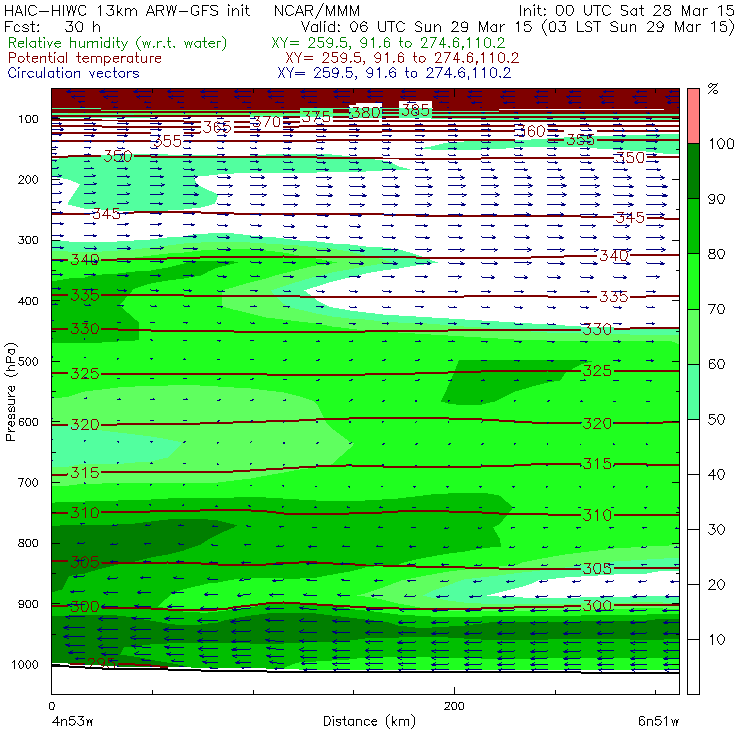Click the '370' potential temperature contour label
This screenshot has height=740, width=740.
coord(267,122)
